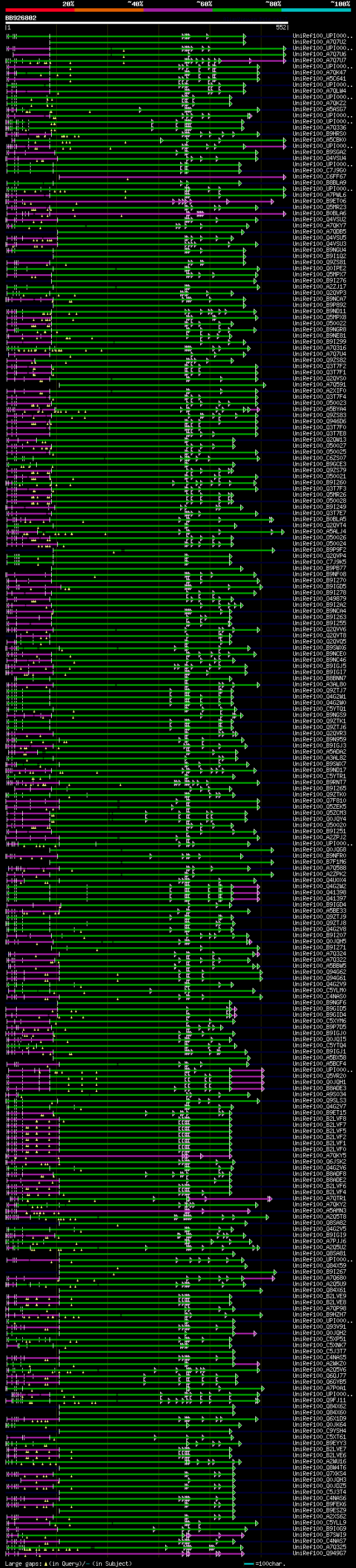
Task: Open hit UniRef100_A7QK47
Action: click(319, 72)
